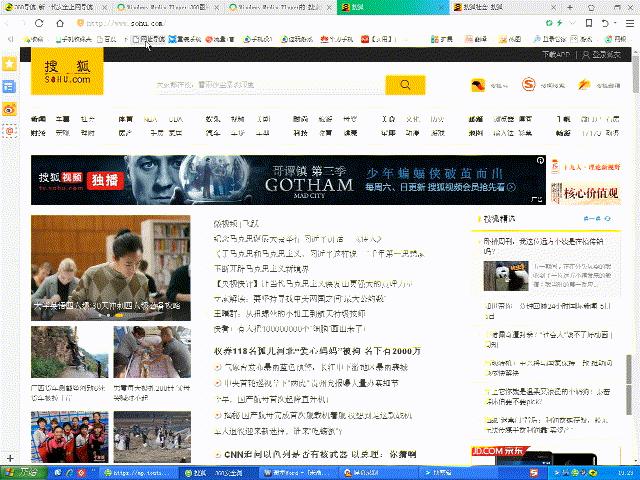
Task: Refresh video picks with circular arrow icon
Action: click(x=607, y=219)
